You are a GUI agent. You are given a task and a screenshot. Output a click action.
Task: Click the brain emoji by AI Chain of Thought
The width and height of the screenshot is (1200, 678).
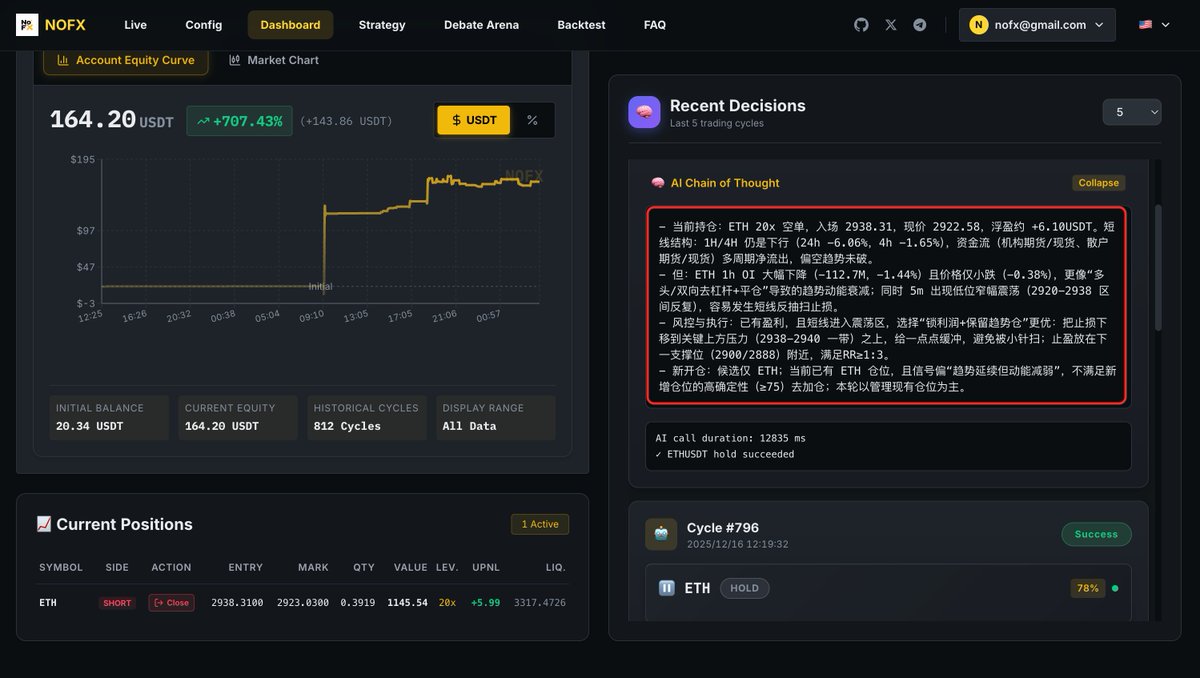[658, 183]
